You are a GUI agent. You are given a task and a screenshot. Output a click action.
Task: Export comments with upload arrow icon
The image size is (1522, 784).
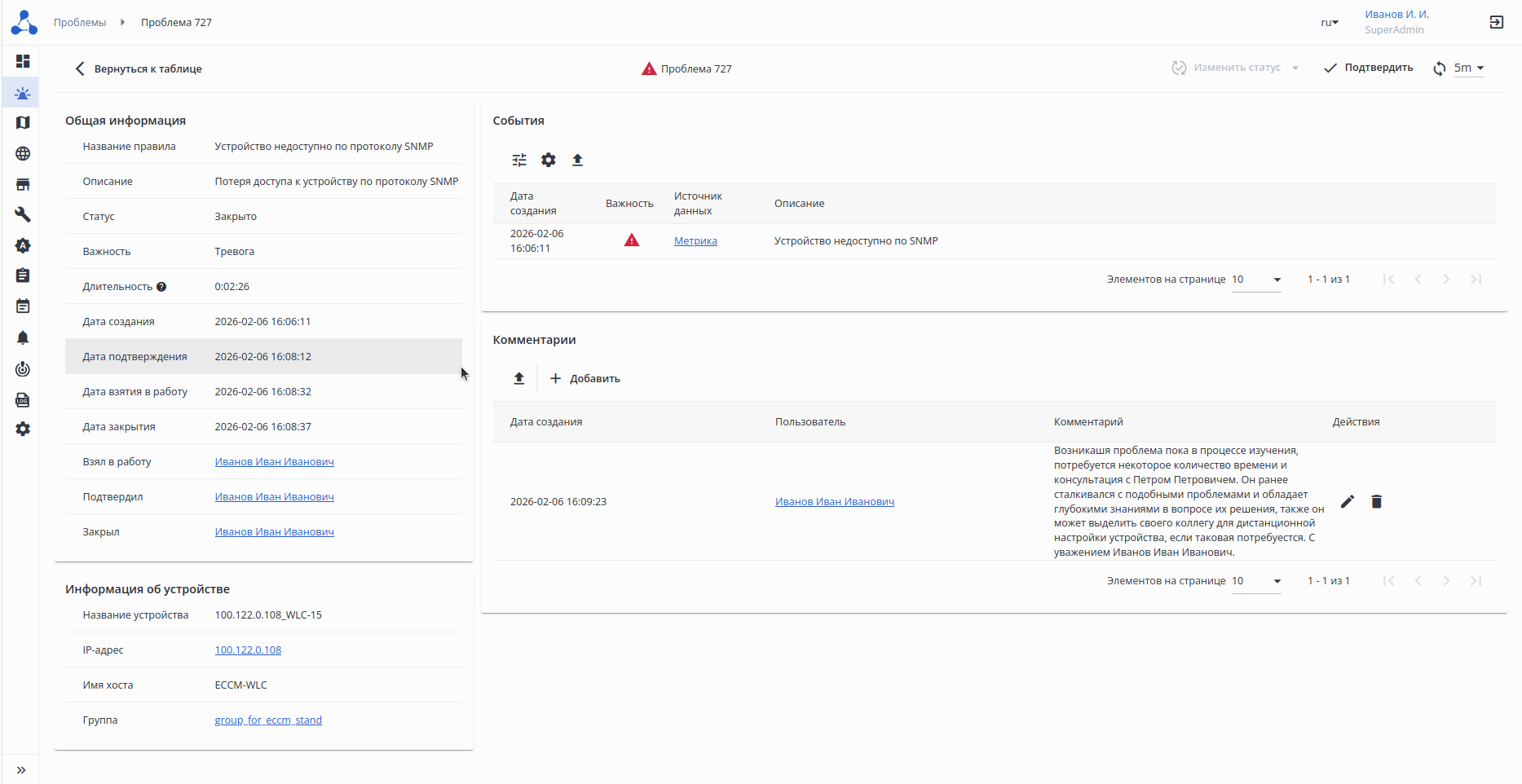click(x=519, y=378)
